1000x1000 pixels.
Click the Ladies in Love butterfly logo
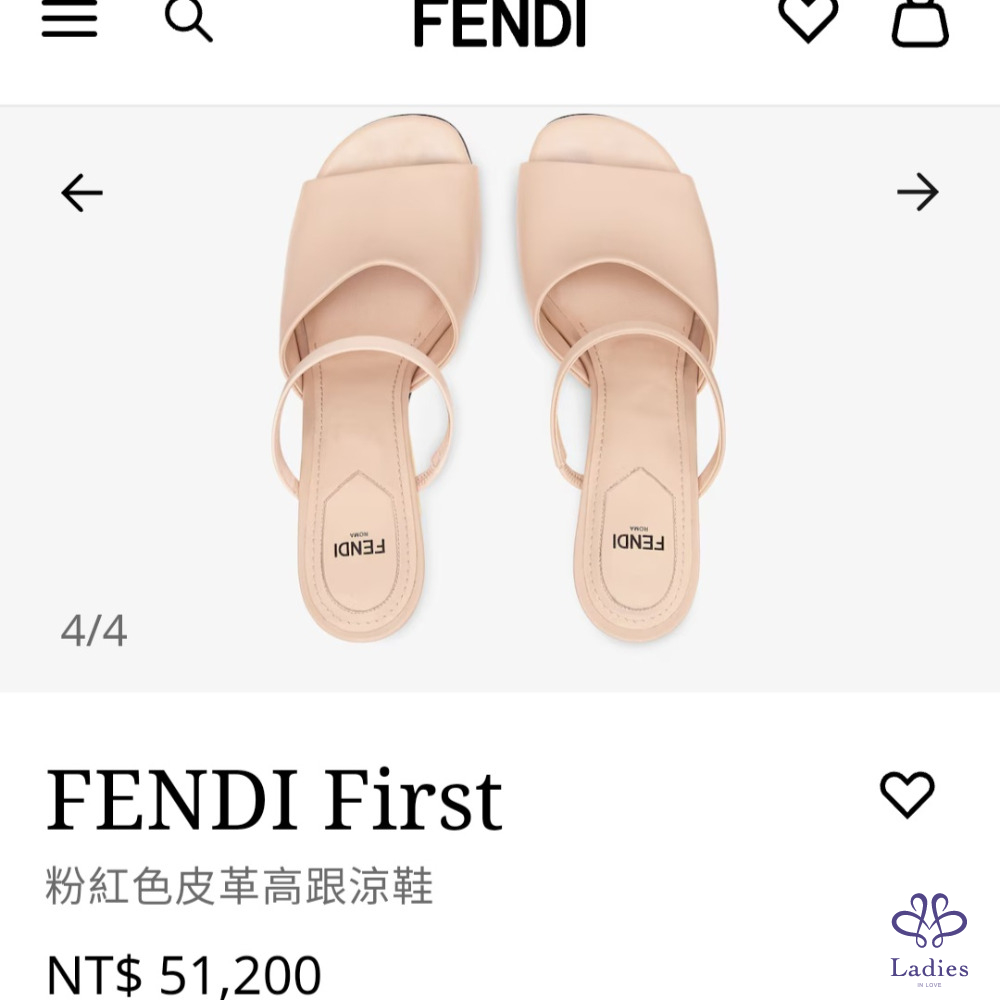click(x=929, y=920)
